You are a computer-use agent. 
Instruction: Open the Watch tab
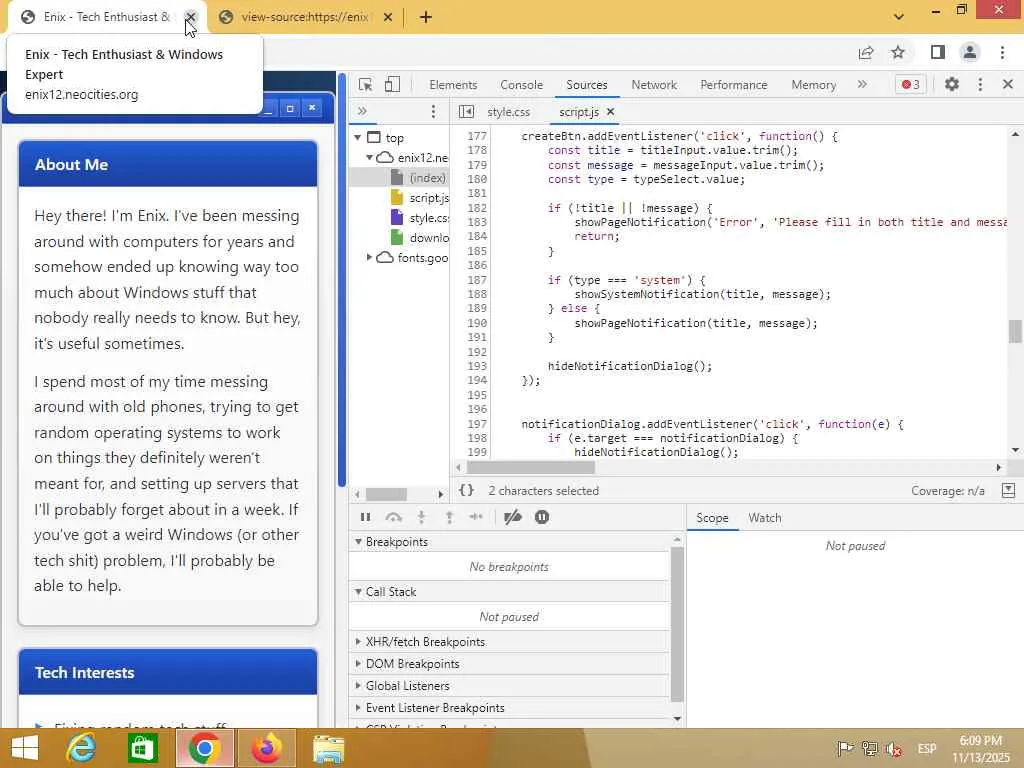pos(765,518)
